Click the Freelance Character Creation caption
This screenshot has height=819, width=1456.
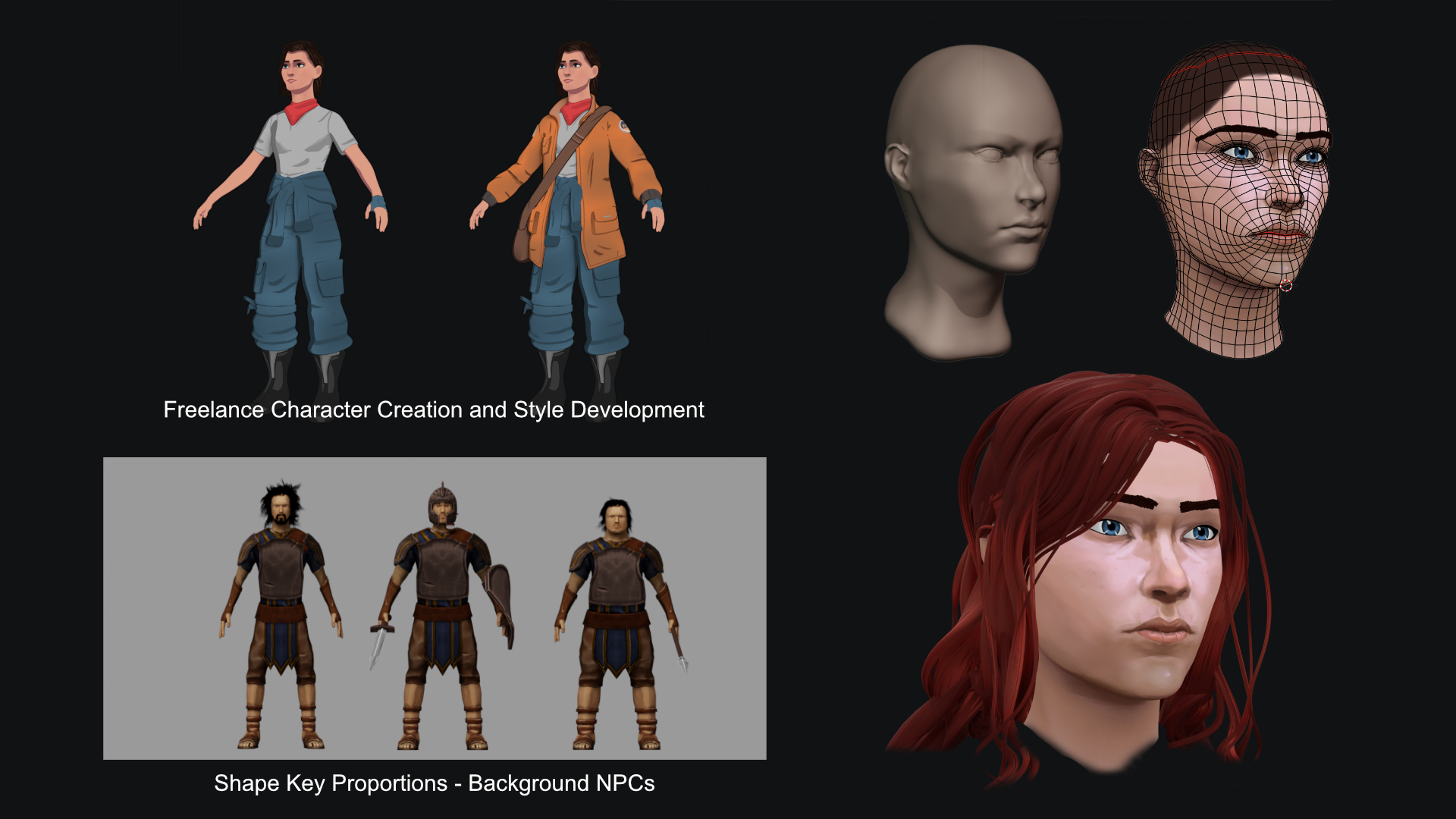click(x=434, y=410)
